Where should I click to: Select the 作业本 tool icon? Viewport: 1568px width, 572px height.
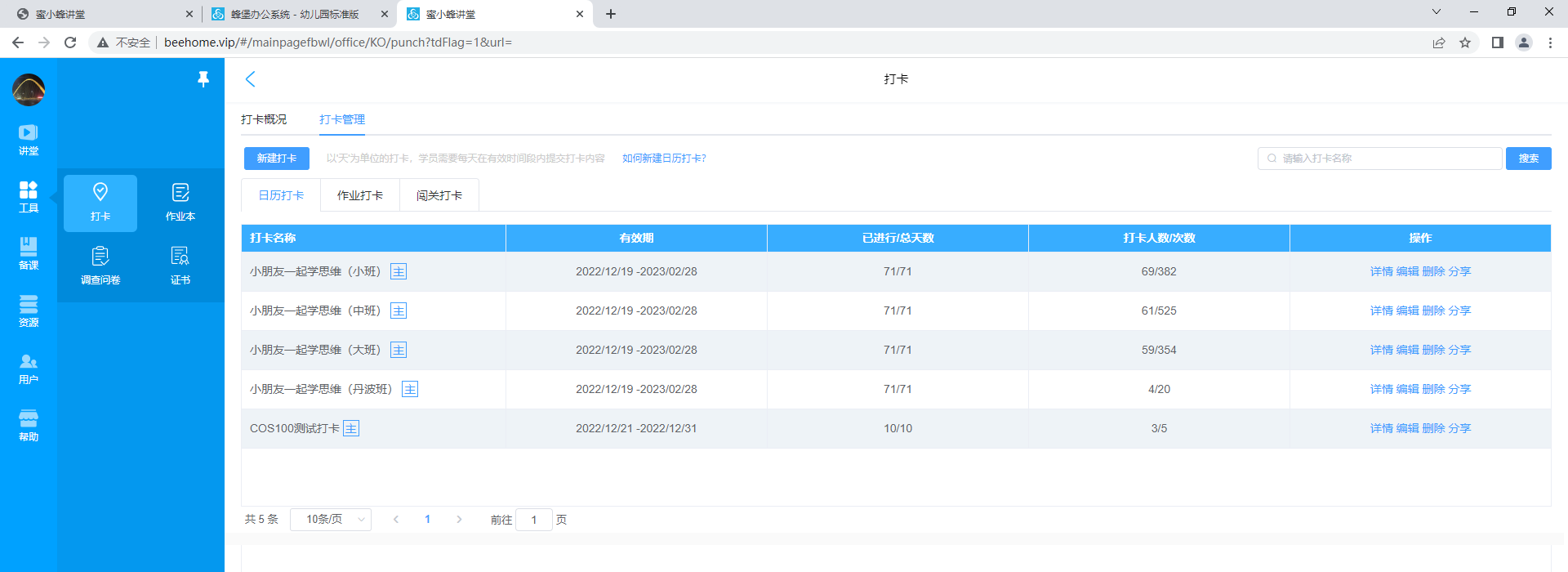coord(180,202)
